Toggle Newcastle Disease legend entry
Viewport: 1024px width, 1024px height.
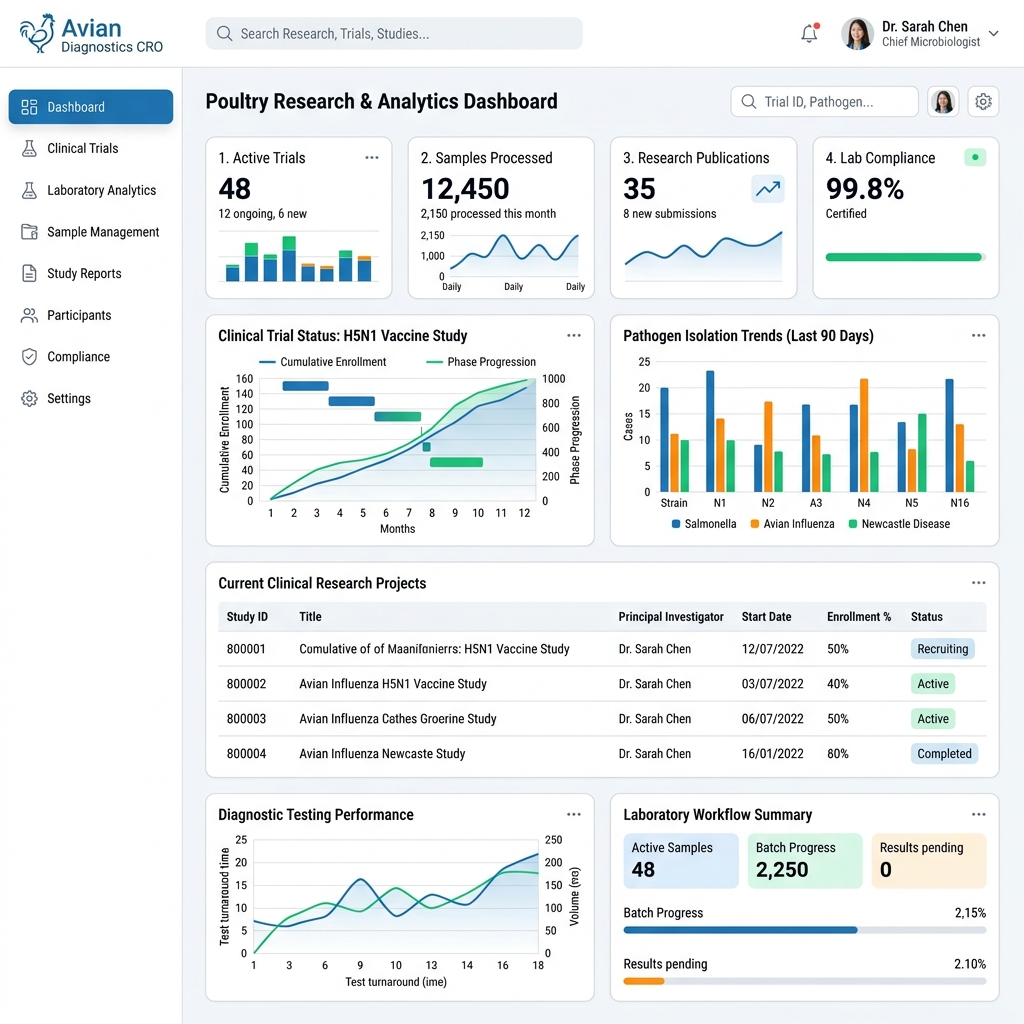coord(899,524)
